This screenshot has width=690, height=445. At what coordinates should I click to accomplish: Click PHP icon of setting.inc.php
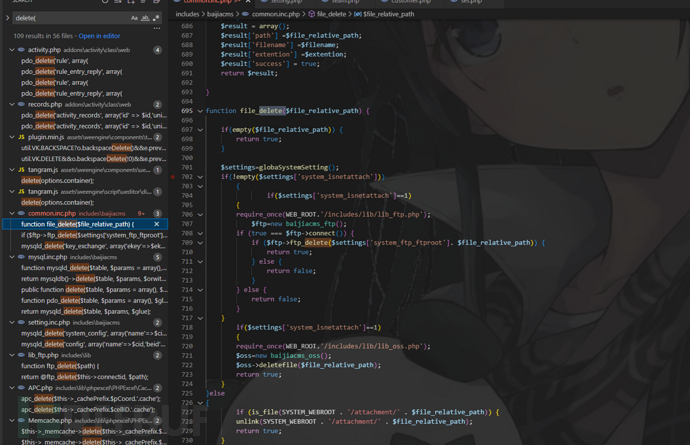[x=21, y=322]
